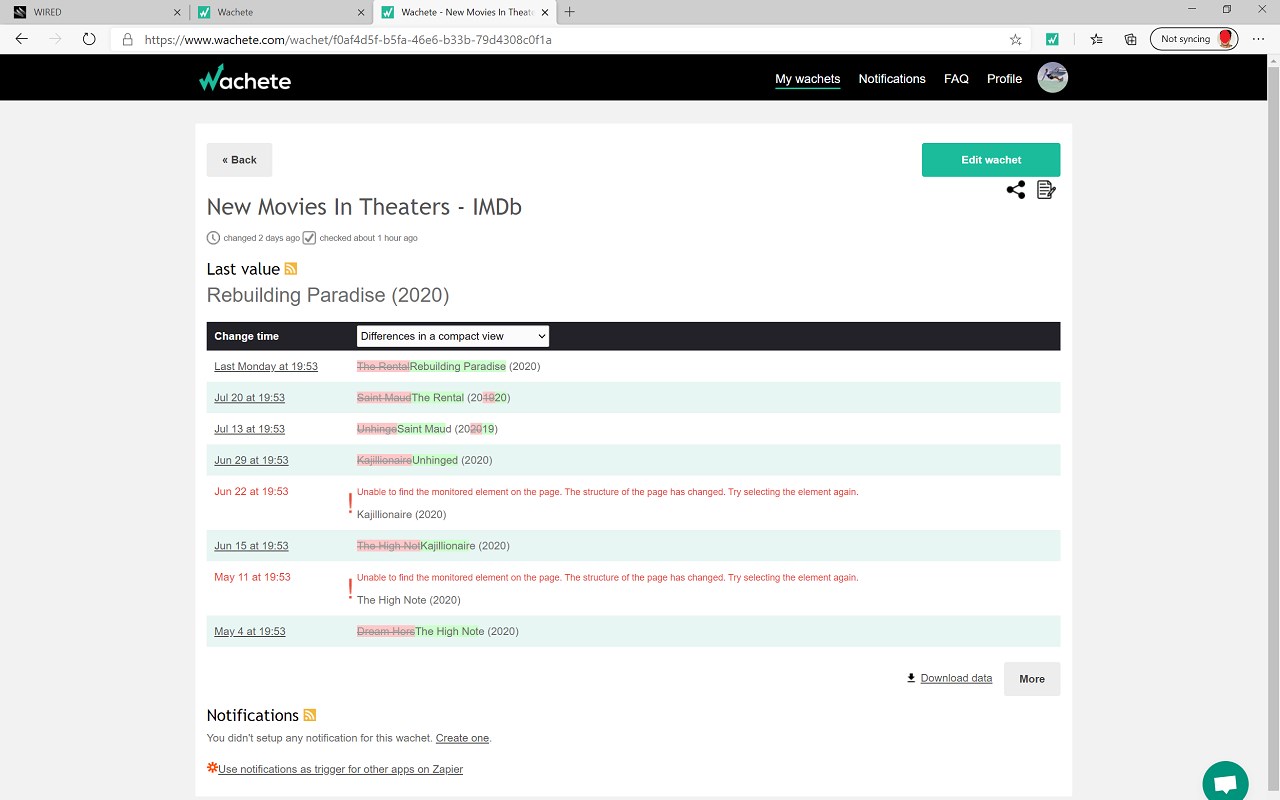The image size is (1280, 800).
Task: Click the download arrow icon
Action: click(x=911, y=678)
